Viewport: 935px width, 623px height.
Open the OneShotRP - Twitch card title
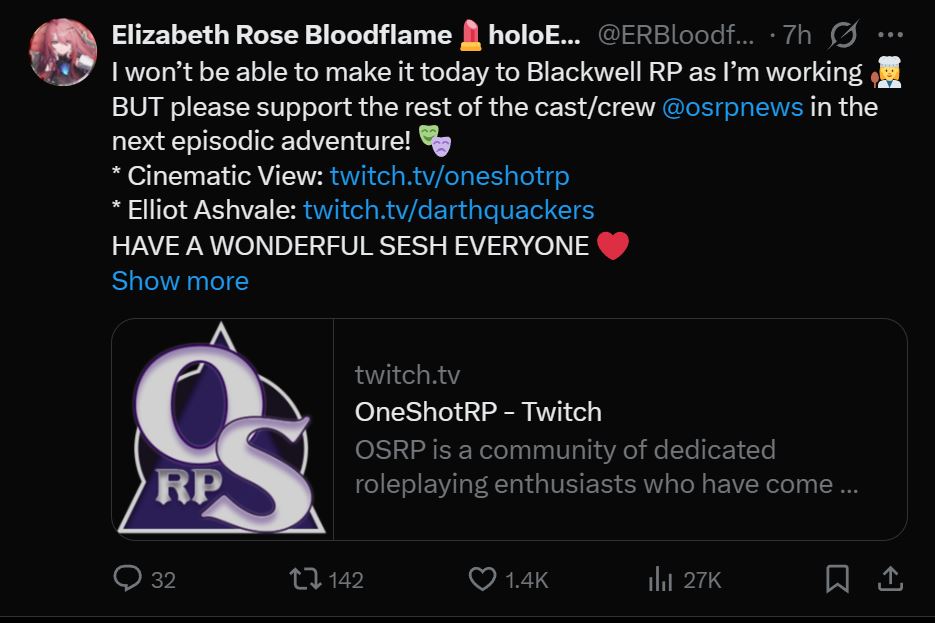[x=478, y=412]
